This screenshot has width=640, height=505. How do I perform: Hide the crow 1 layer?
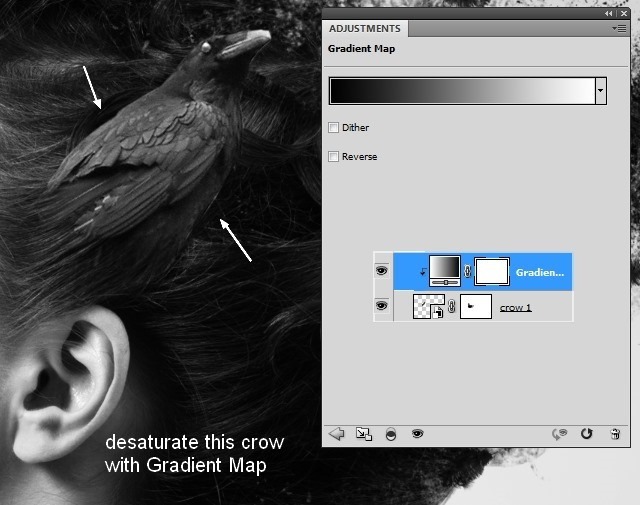click(382, 305)
